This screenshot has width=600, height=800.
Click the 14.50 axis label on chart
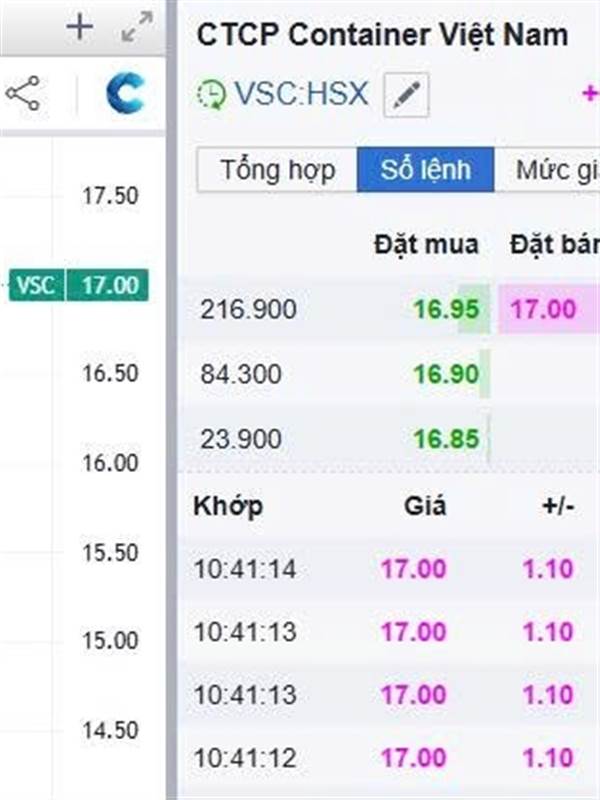[110, 730]
